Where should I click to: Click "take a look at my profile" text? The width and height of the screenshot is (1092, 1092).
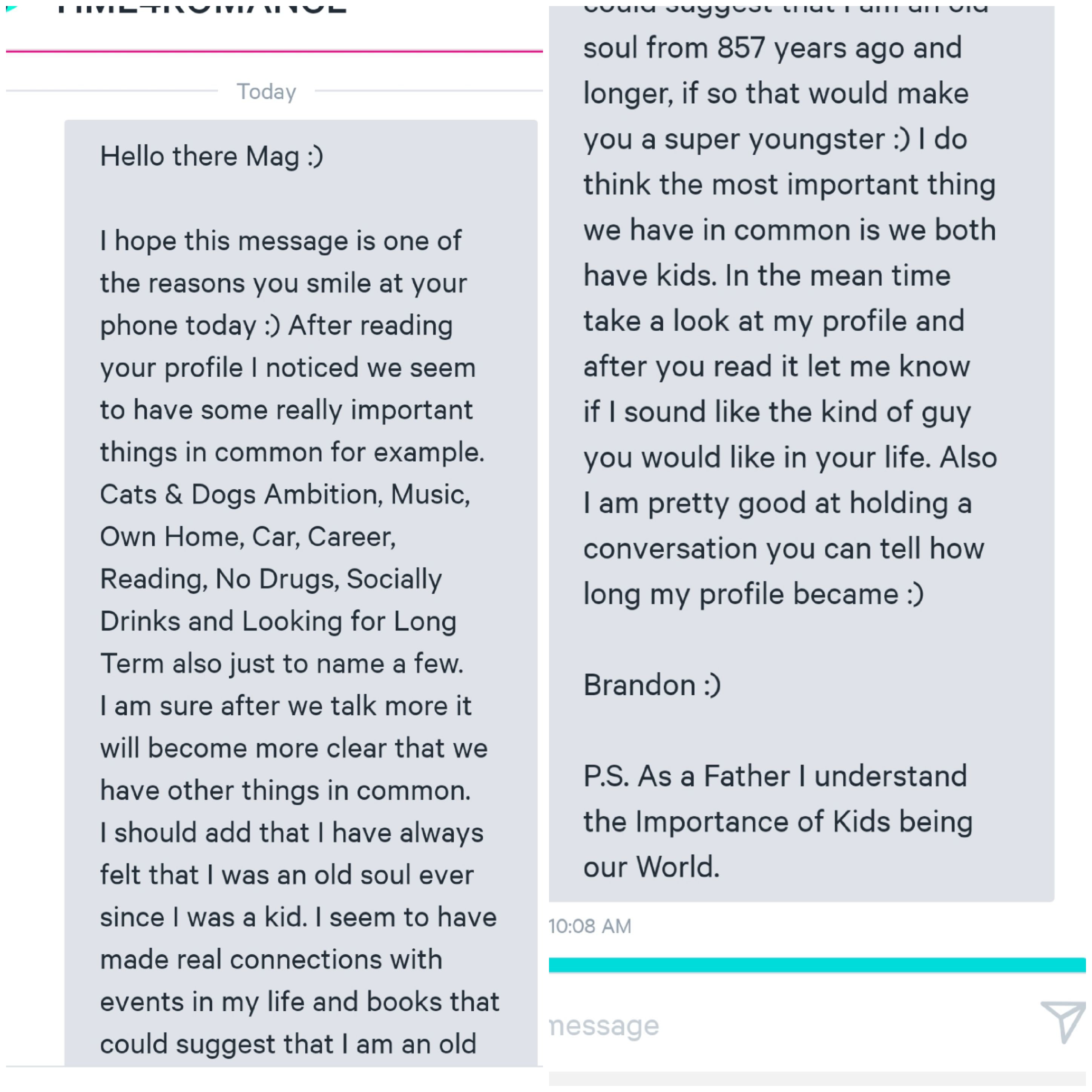click(773, 321)
